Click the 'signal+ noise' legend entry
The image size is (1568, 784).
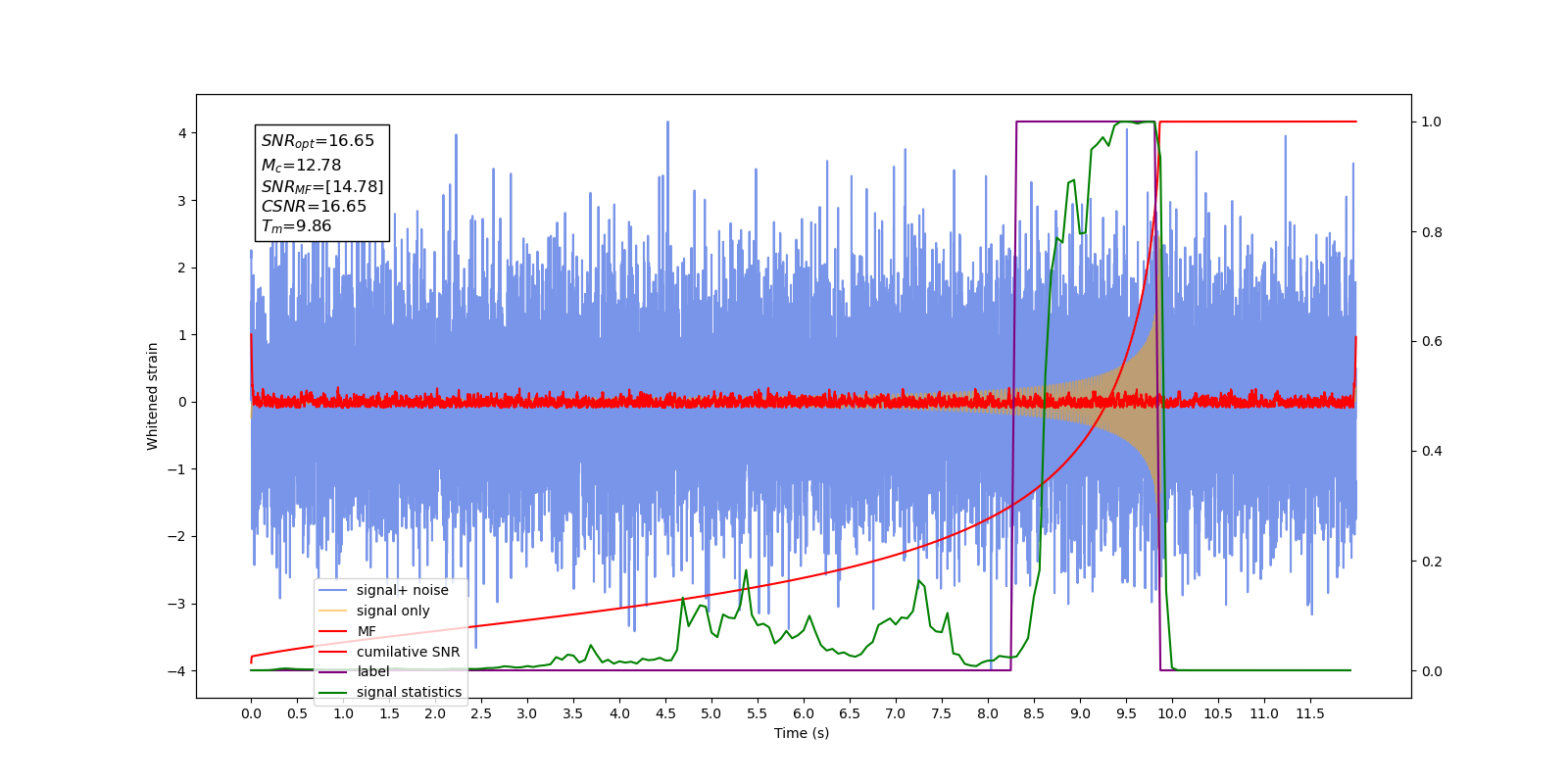click(x=402, y=590)
